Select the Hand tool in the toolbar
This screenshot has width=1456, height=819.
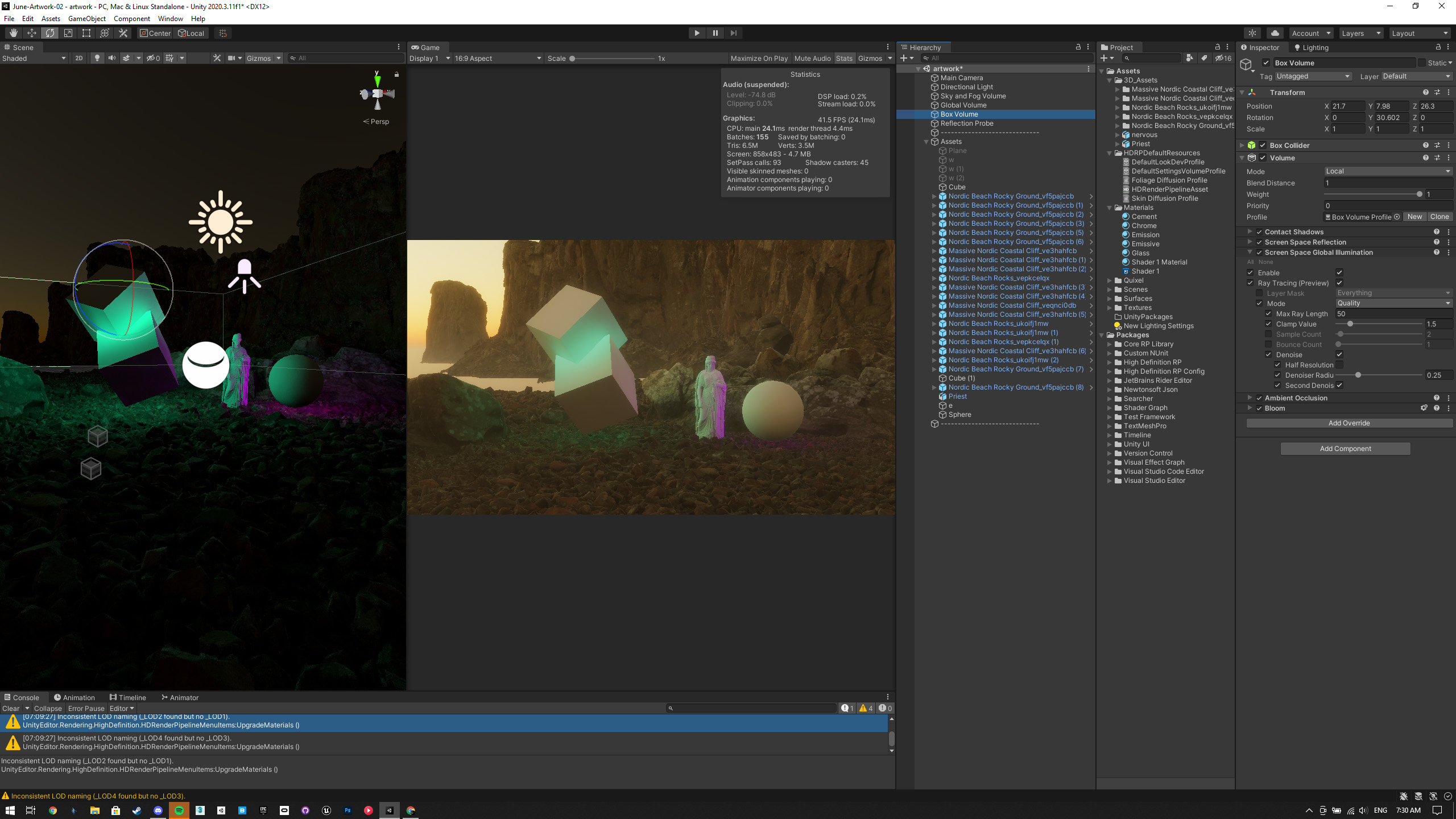point(13,32)
